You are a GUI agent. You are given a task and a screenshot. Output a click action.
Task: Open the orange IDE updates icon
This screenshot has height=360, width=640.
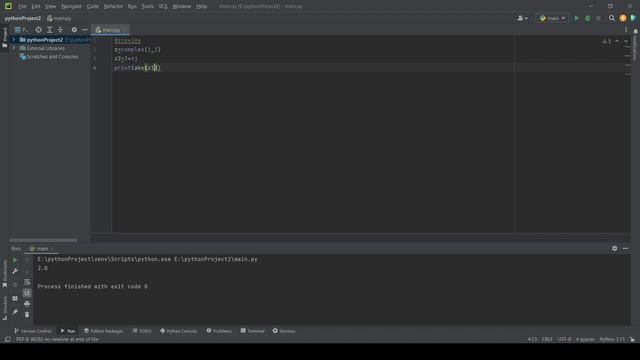622,18
